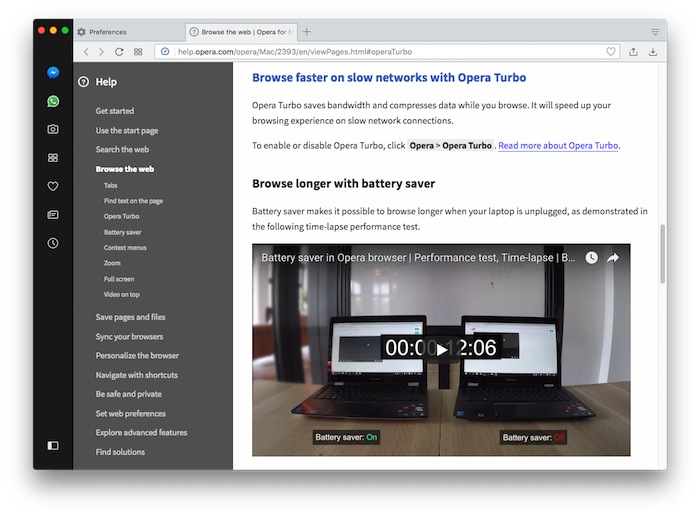
Task: Open personal news icon in sidebar
Action: [53, 215]
